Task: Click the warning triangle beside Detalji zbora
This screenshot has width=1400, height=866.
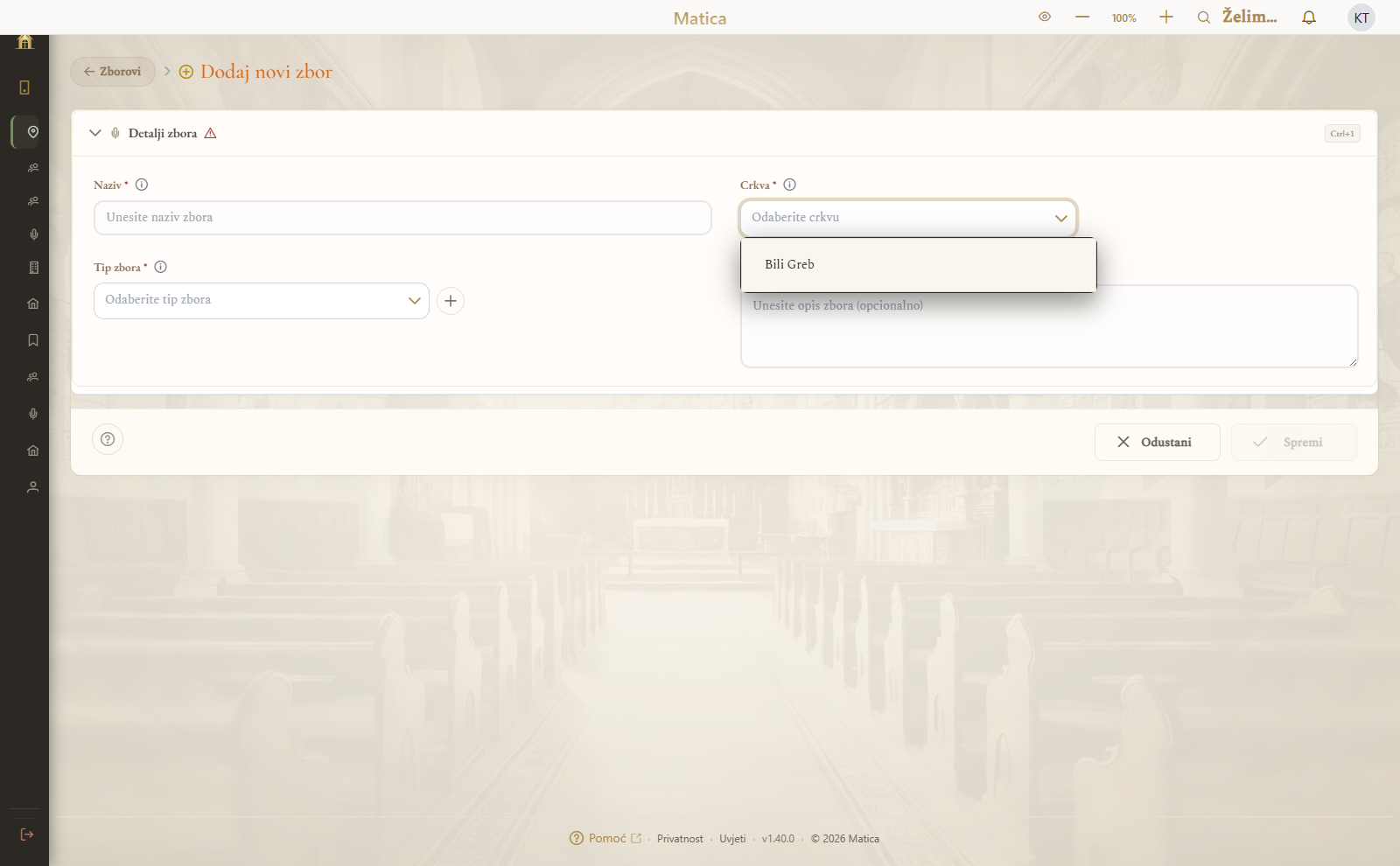Action: coord(210,133)
